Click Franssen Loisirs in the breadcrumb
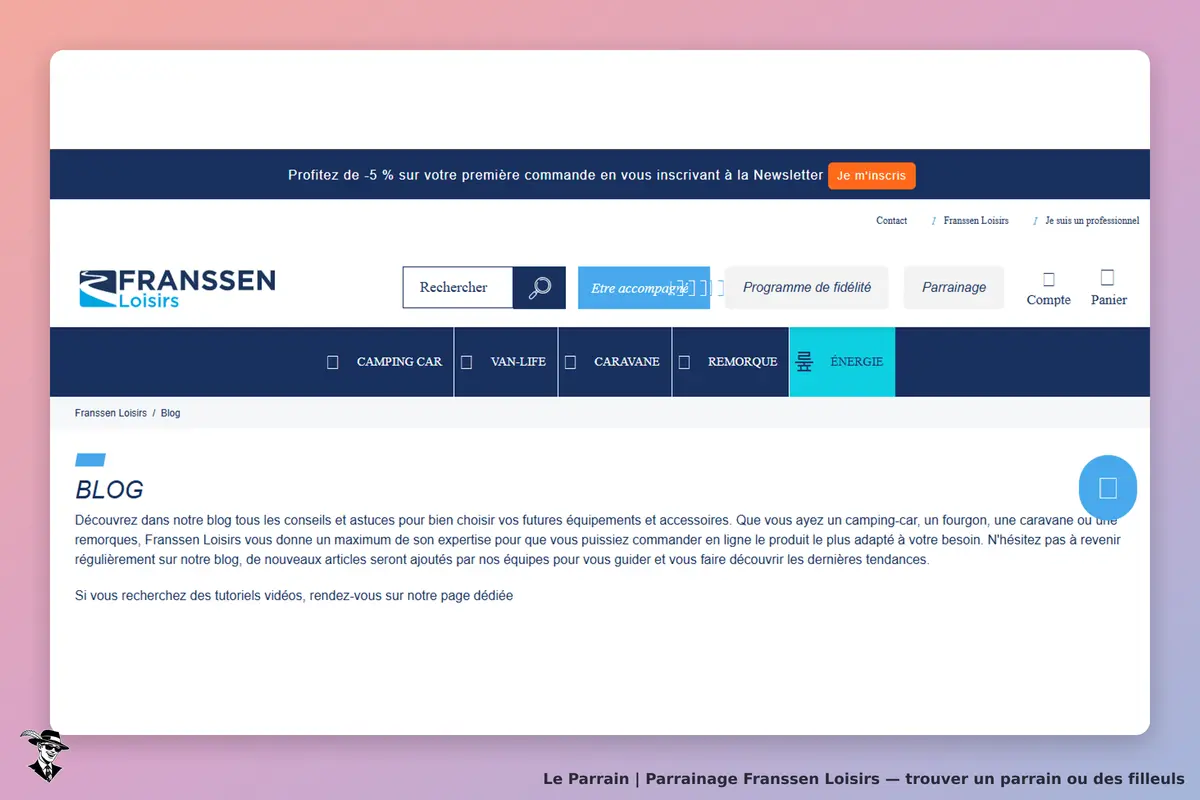1200x800 pixels. coord(111,413)
